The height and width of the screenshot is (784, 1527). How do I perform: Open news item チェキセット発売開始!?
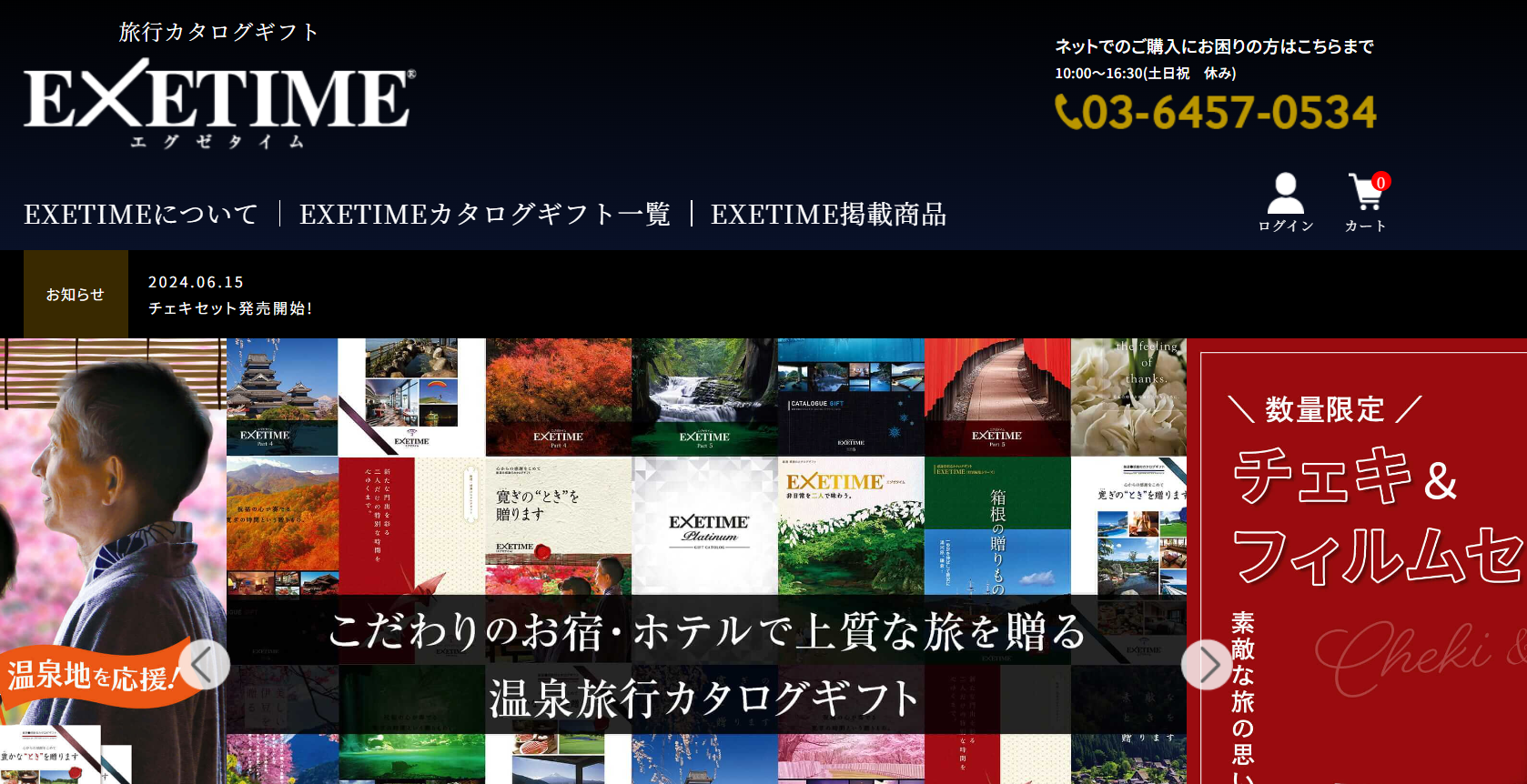coord(230,308)
